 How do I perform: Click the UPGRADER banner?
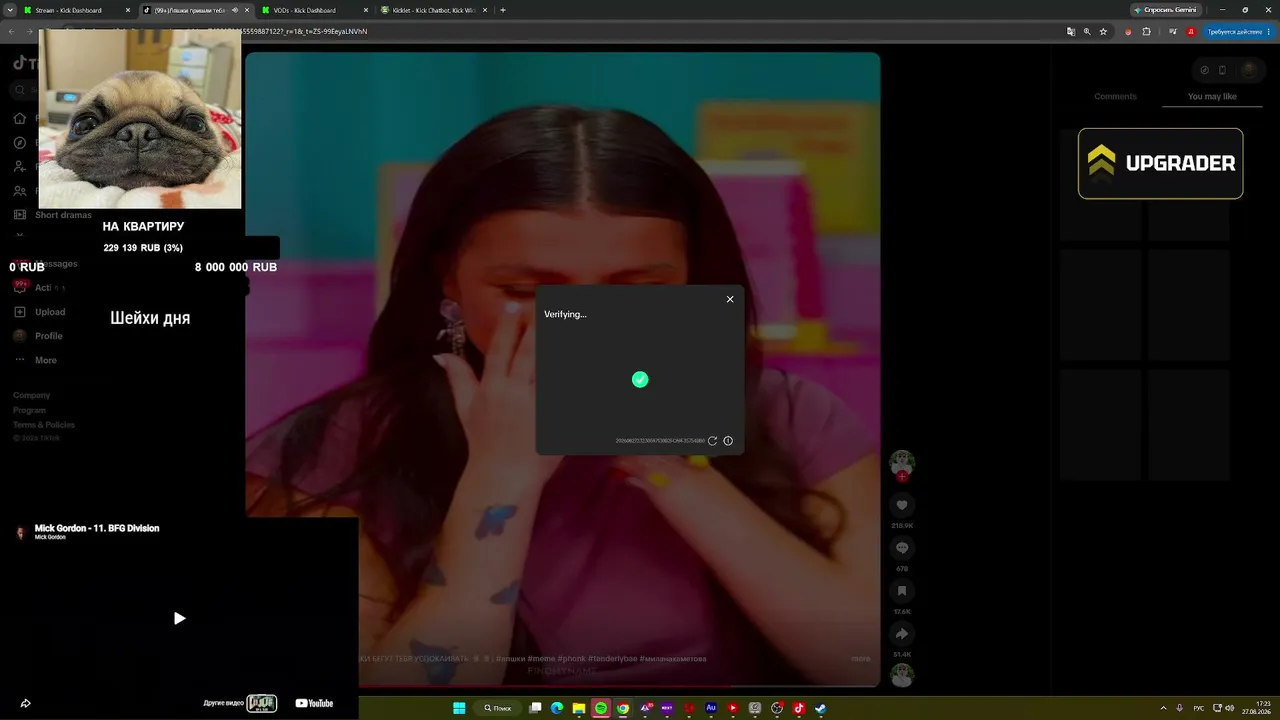[x=1160, y=163]
